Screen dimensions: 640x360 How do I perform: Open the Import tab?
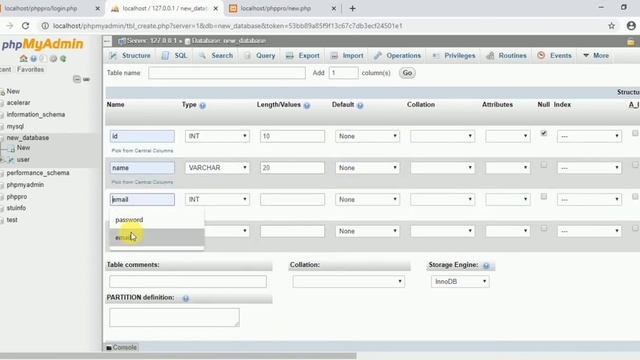[x=347, y=56]
